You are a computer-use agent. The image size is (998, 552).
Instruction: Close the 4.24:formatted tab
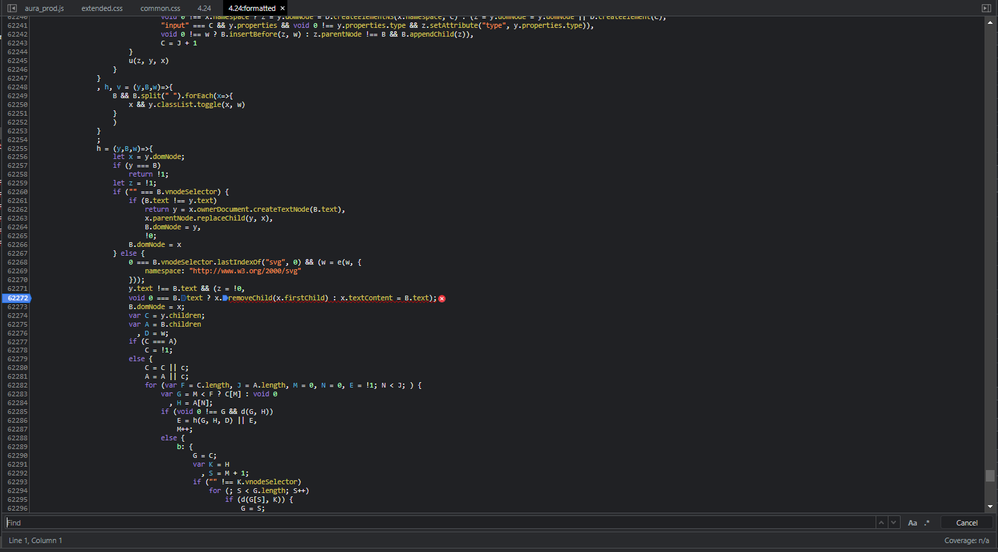click(x=284, y=8)
